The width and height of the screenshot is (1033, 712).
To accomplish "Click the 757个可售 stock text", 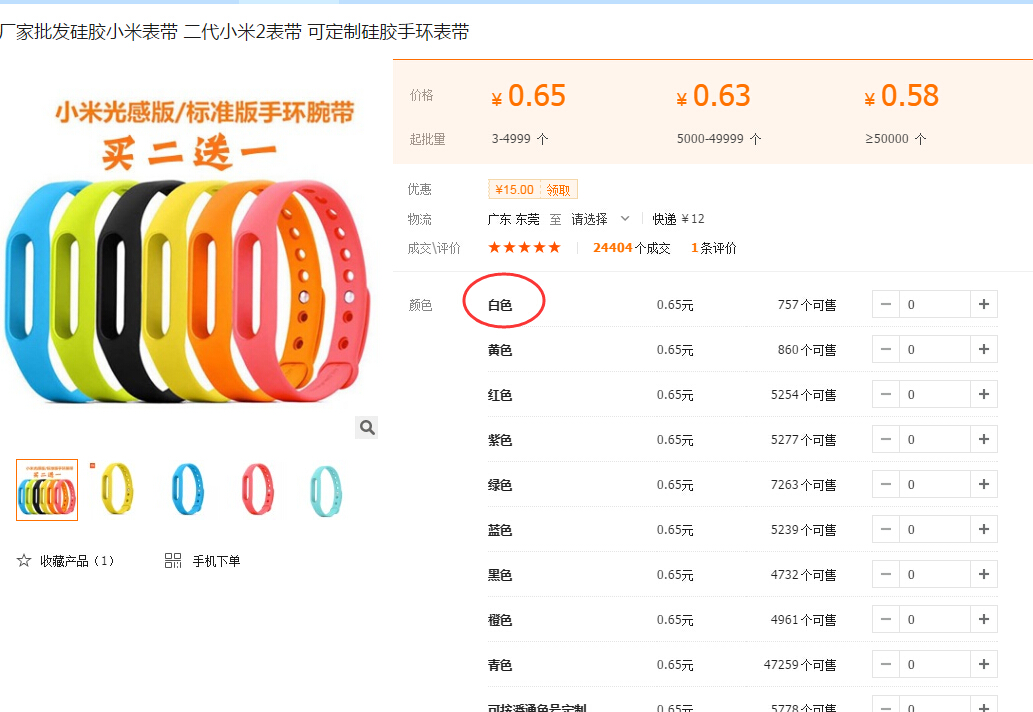I will 807,305.
